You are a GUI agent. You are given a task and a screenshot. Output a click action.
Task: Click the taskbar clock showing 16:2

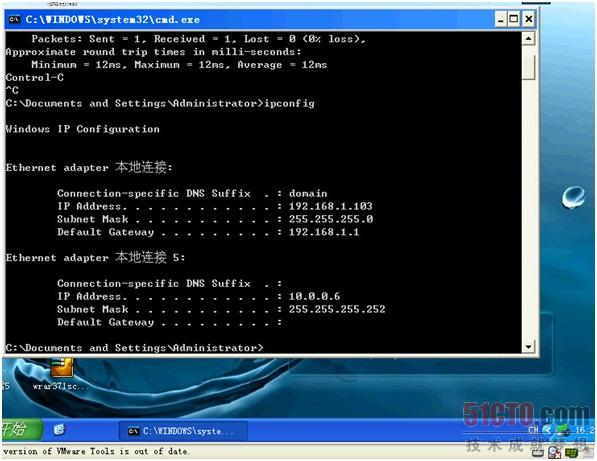[585, 430]
